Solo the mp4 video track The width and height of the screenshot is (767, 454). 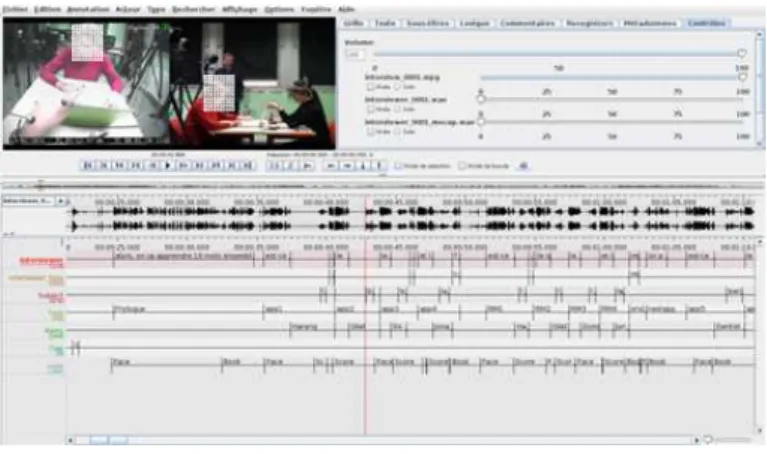pyautogui.click(x=397, y=87)
